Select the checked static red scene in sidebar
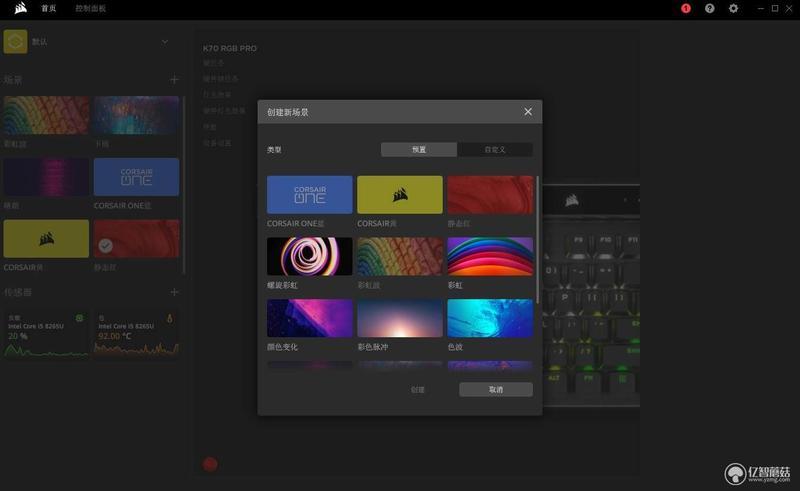The width and height of the screenshot is (800, 491). [x=136, y=238]
